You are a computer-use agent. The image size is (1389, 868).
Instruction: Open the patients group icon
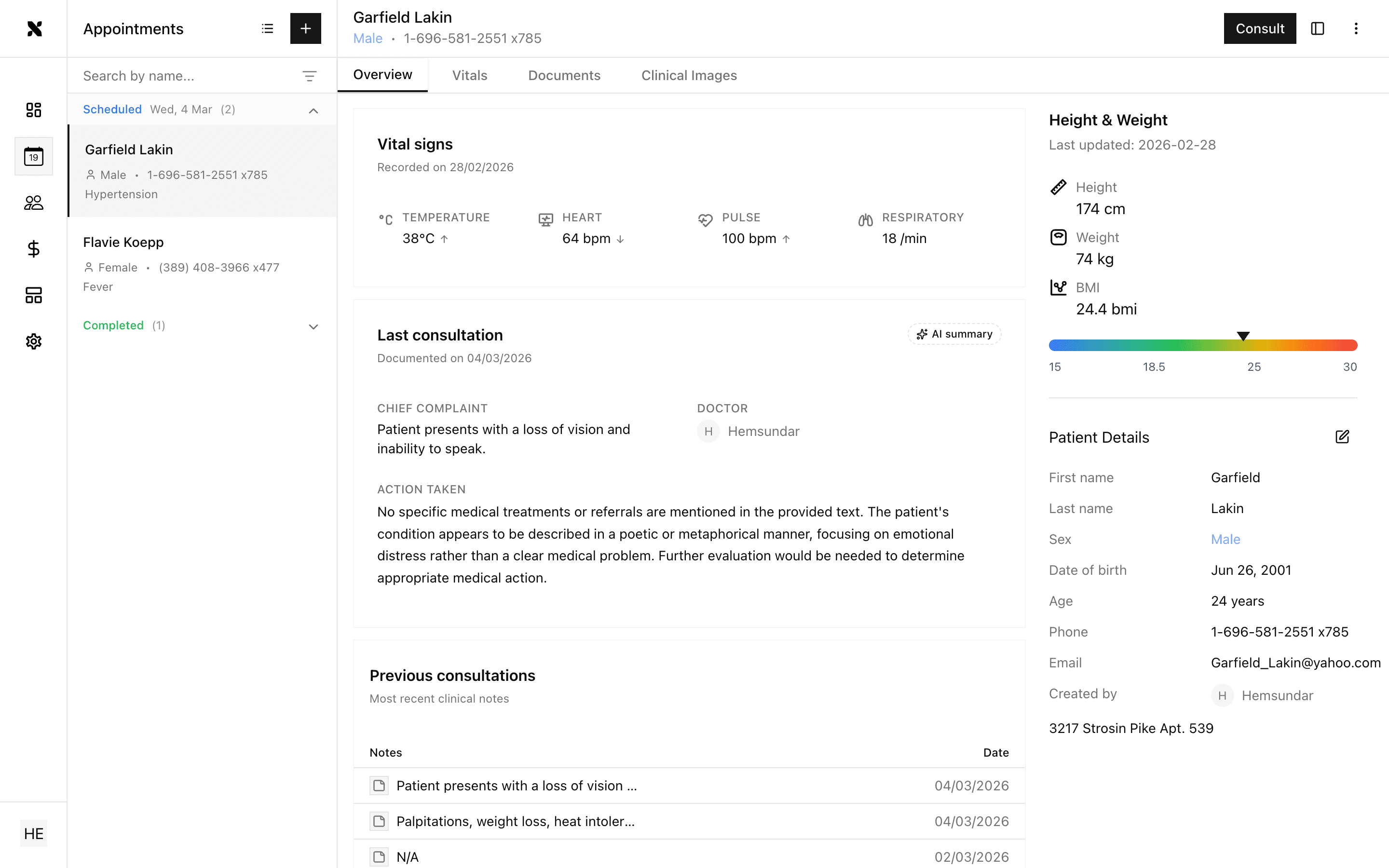[33, 203]
